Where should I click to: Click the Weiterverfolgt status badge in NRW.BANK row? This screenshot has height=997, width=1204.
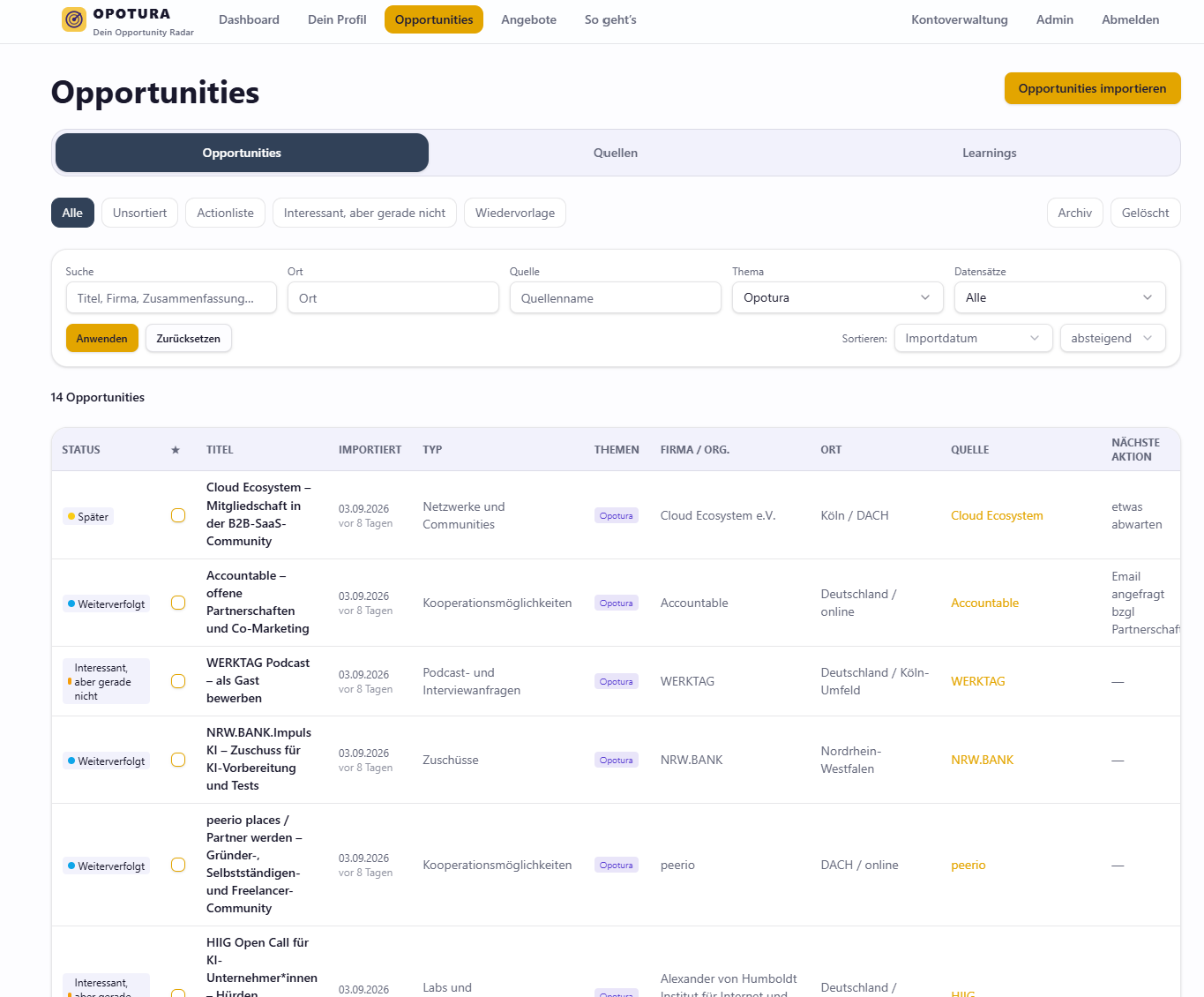coord(106,761)
